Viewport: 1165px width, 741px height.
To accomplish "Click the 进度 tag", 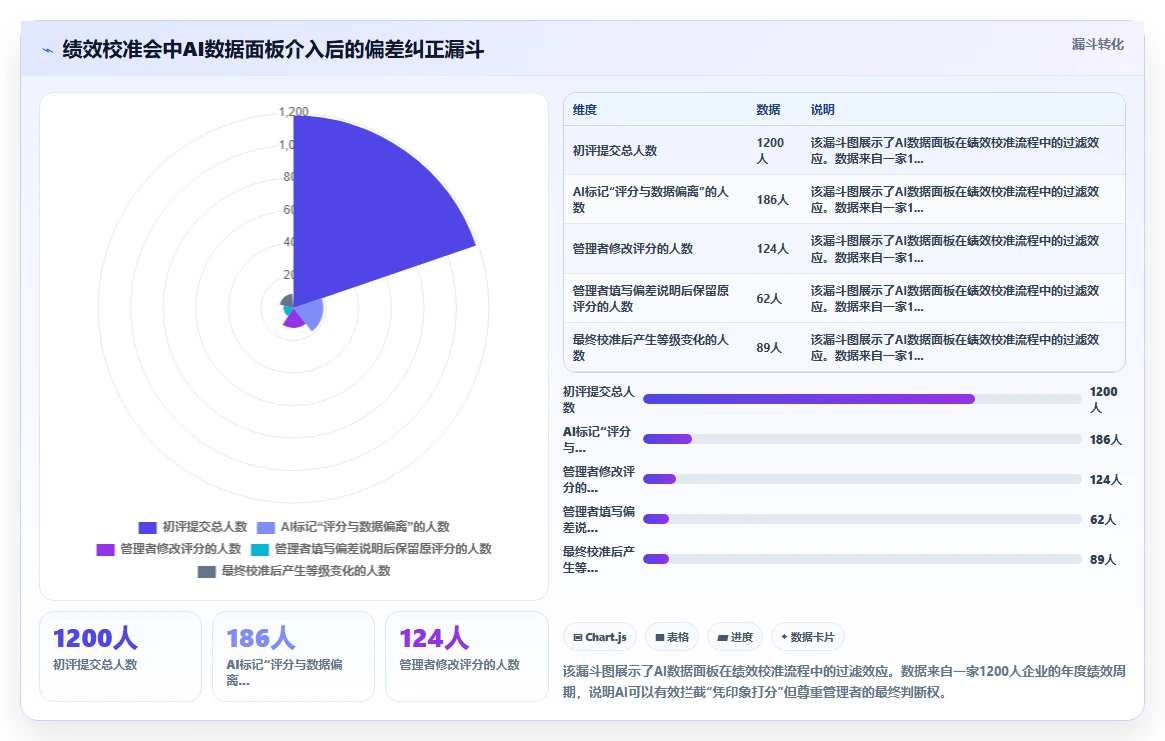I will (x=735, y=637).
